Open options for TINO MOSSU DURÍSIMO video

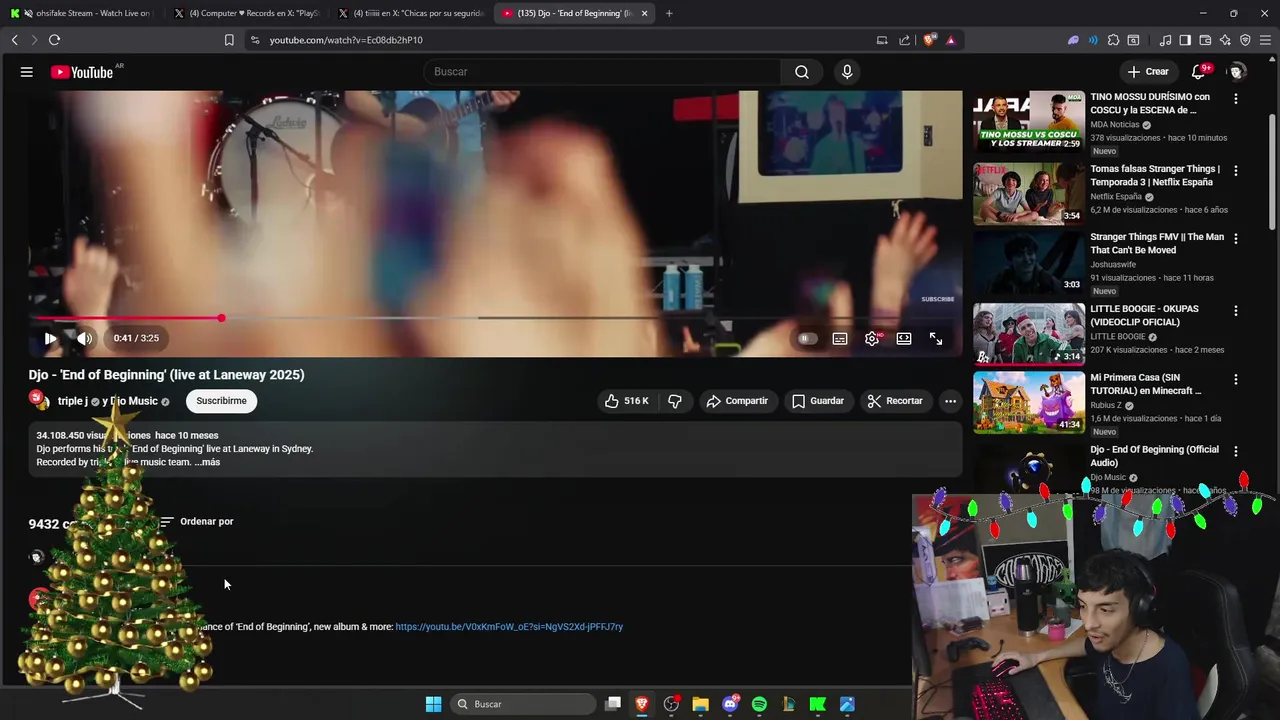1235,99
